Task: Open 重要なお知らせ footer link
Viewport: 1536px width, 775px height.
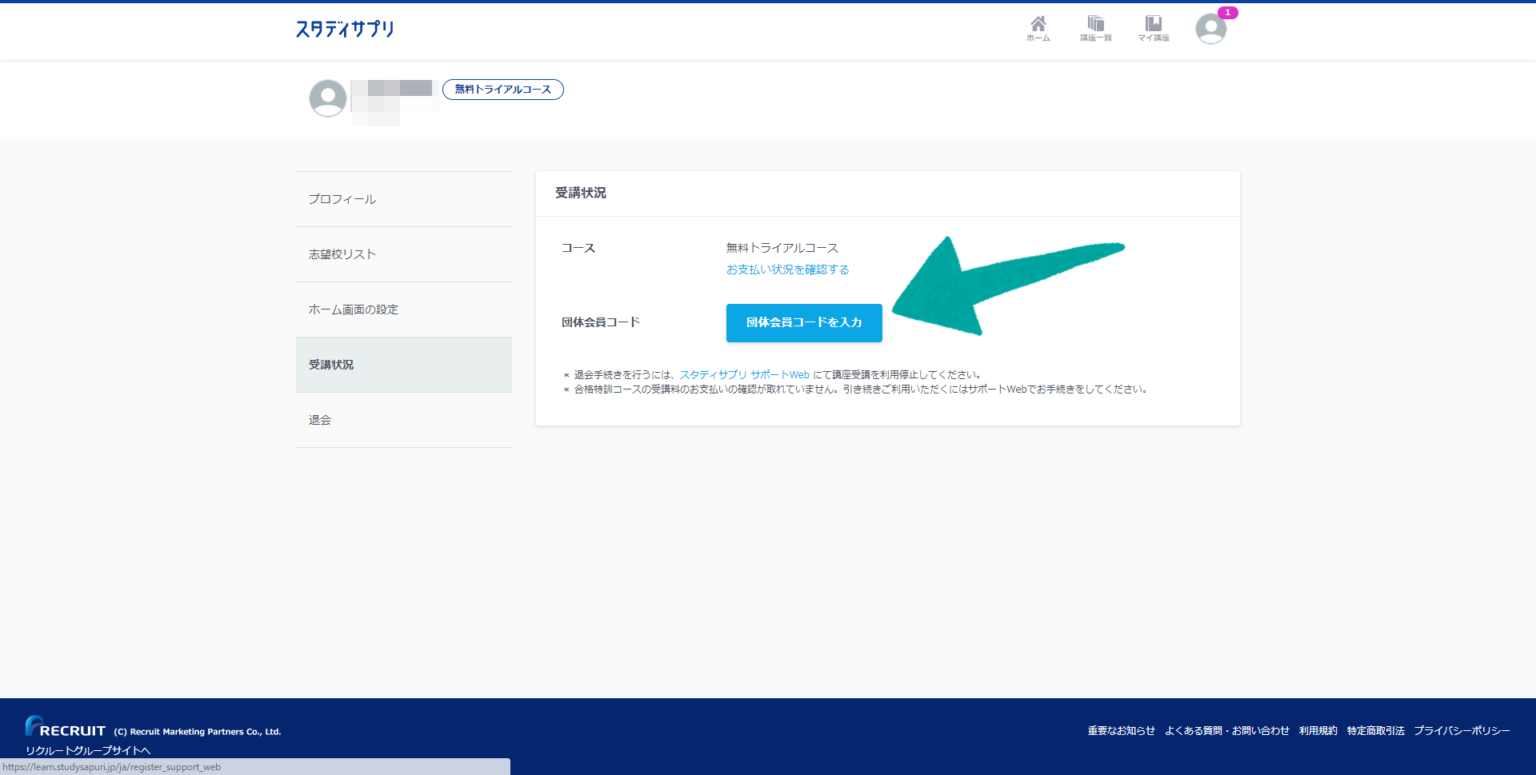Action: click(x=1121, y=731)
